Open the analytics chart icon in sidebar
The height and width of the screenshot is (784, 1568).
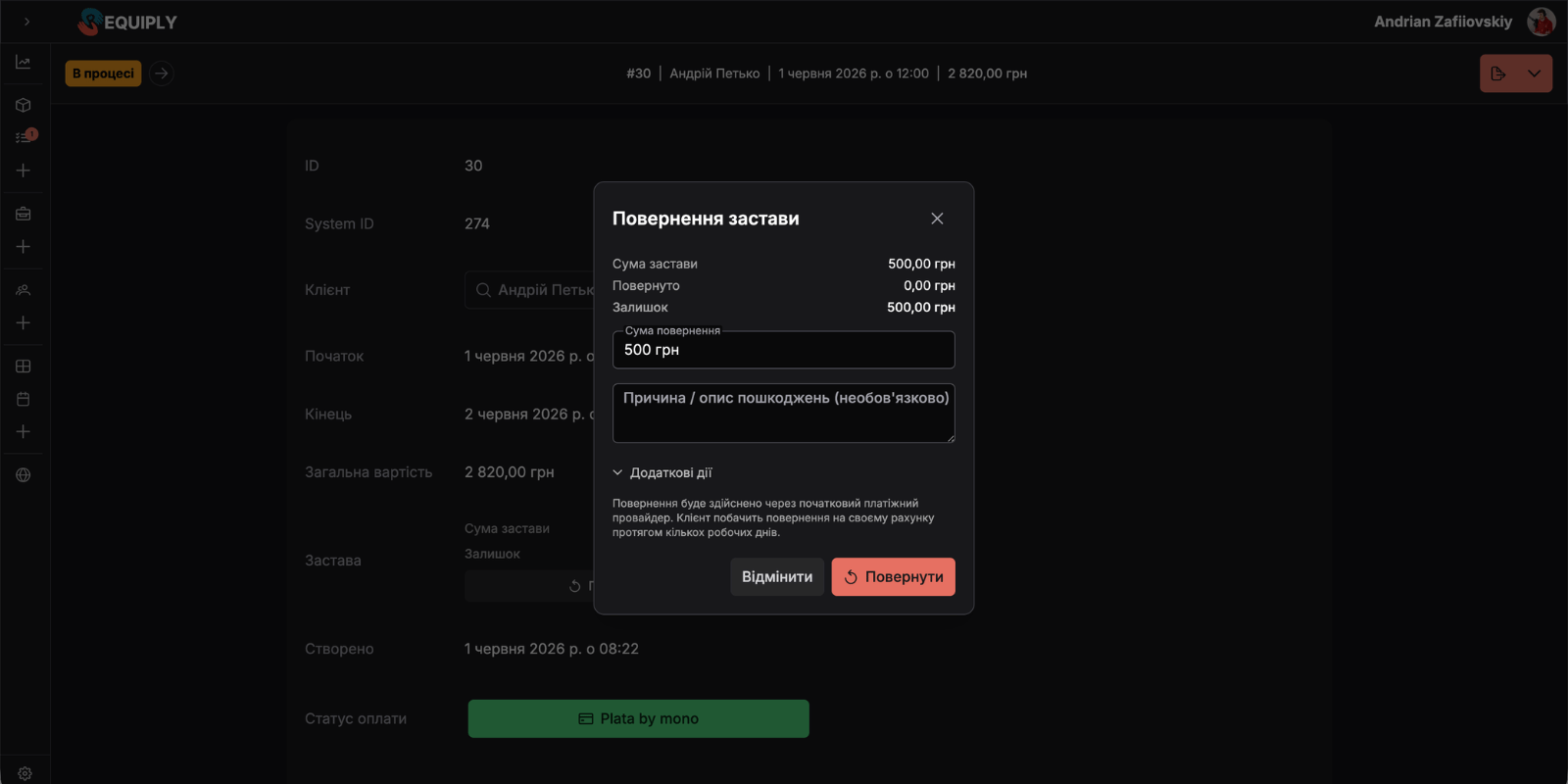[24, 62]
